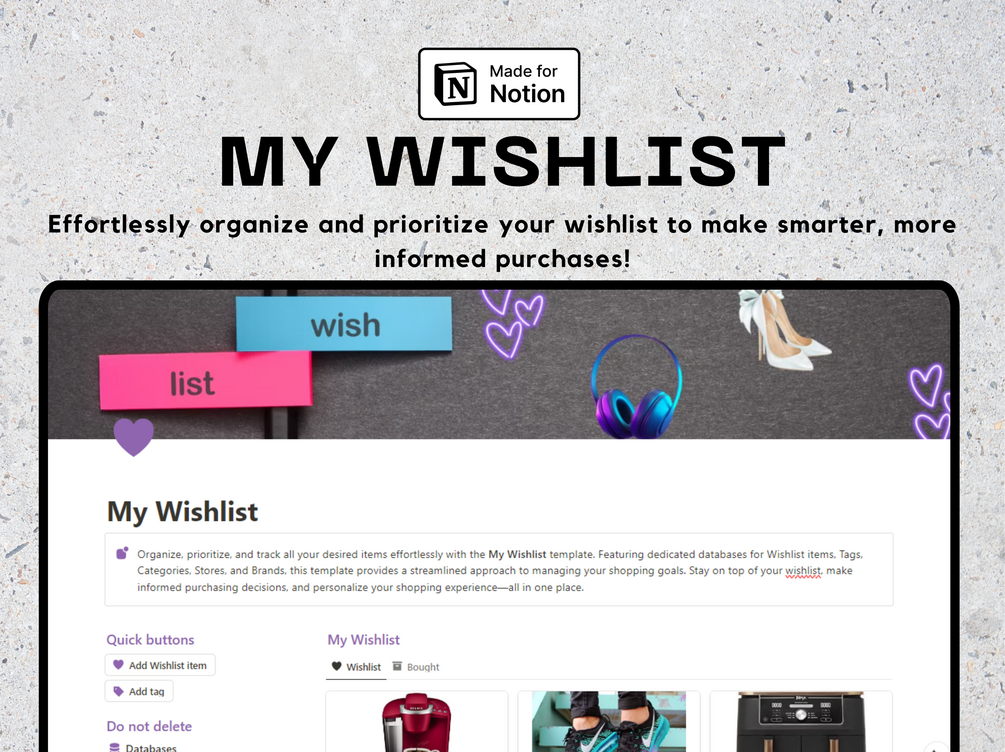This screenshot has width=1005, height=752.
Task: Open the teal sneakers wishlist card
Action: point(609,721)
